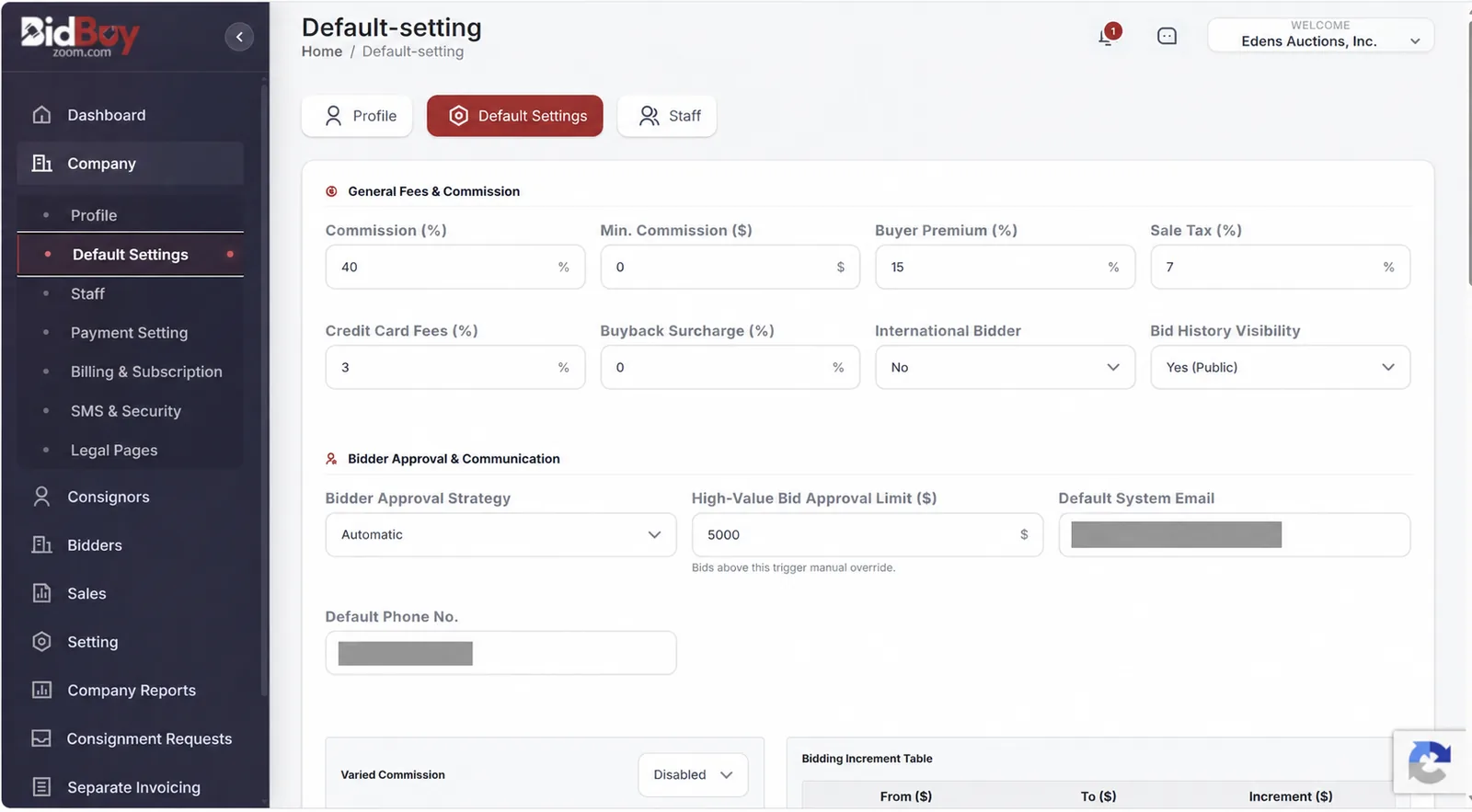Click the Consignment Requests inbox icon

(x=41, y=738)
